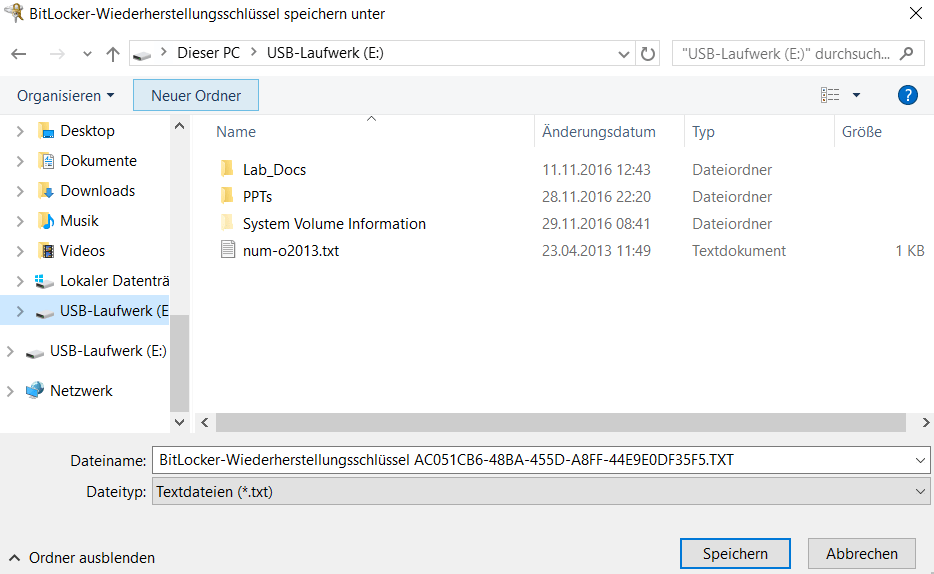Open the help question mark icon
Image resolution: width=934 pixels, height=574 pixels.
point(908,96)
